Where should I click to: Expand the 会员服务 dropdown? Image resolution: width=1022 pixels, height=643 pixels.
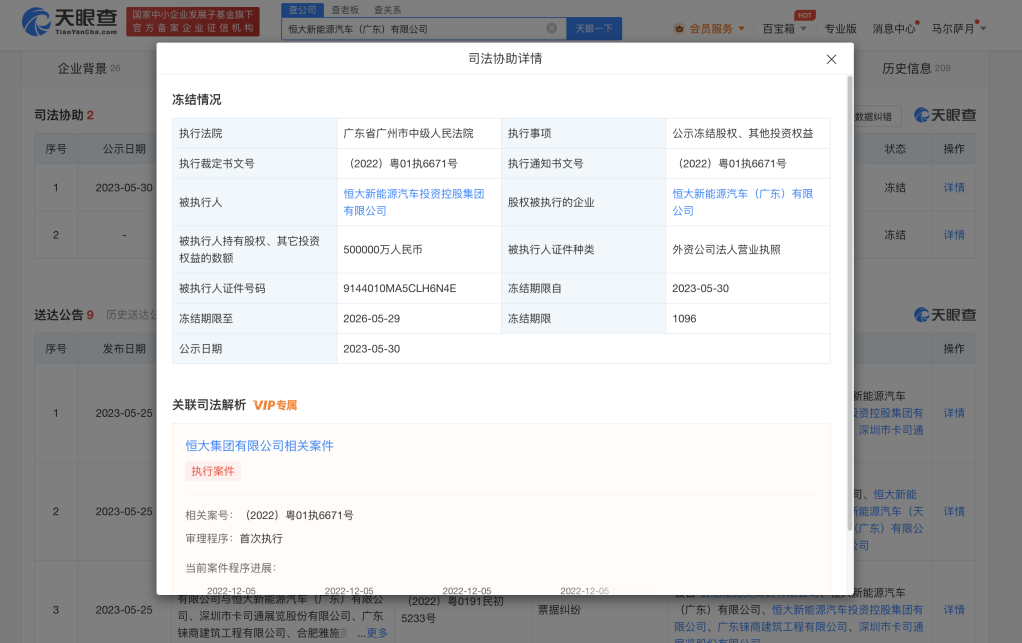coord(710,29)
